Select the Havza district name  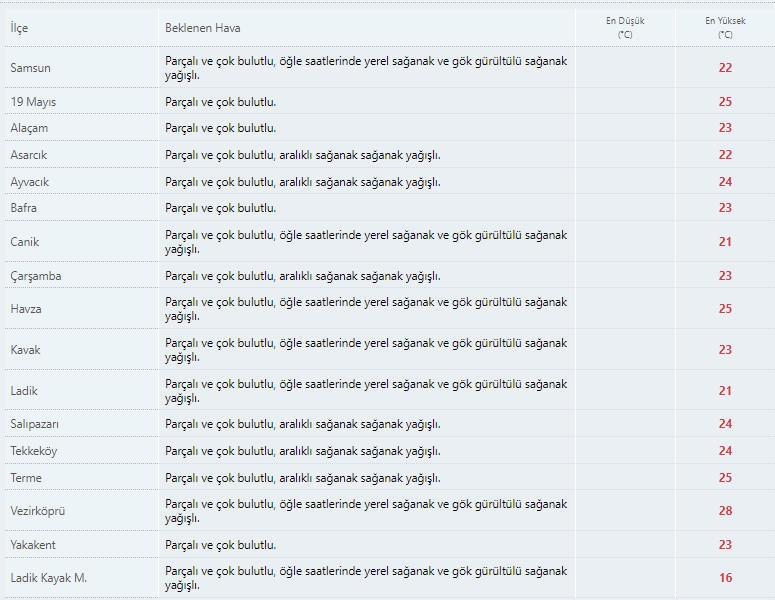click(26, 309)
